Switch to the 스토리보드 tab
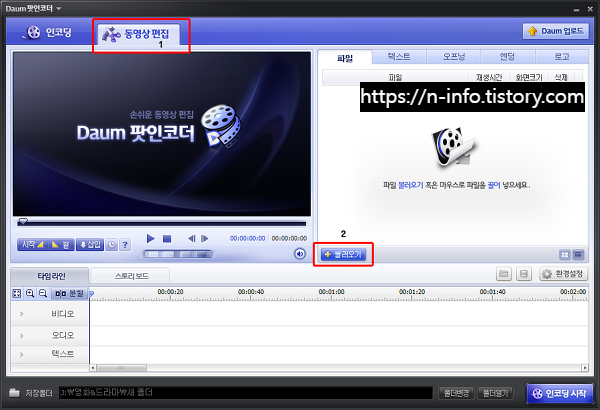This screenshot has width=600, height=410. point(131,276)
